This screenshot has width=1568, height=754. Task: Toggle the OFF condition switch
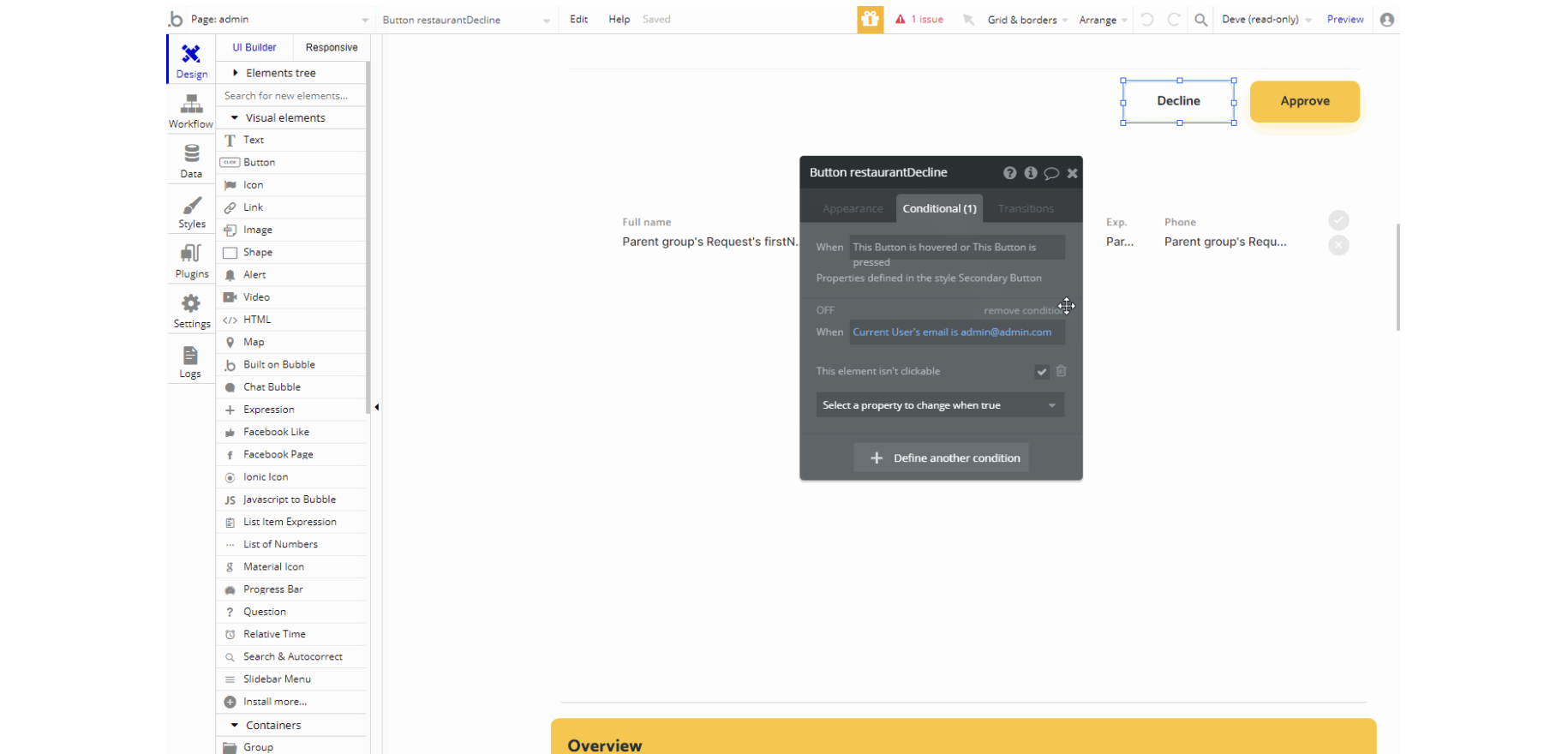point(825,310)
